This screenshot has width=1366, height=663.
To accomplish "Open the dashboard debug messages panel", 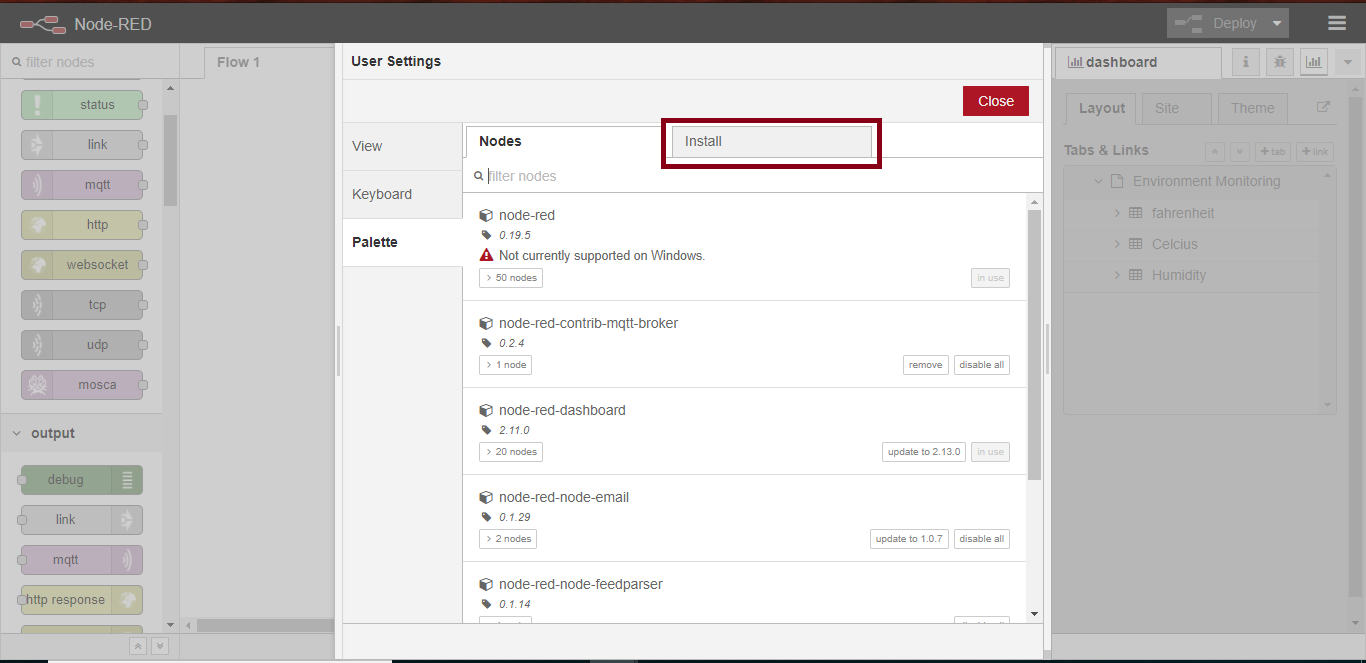I will pos(1279,61).
